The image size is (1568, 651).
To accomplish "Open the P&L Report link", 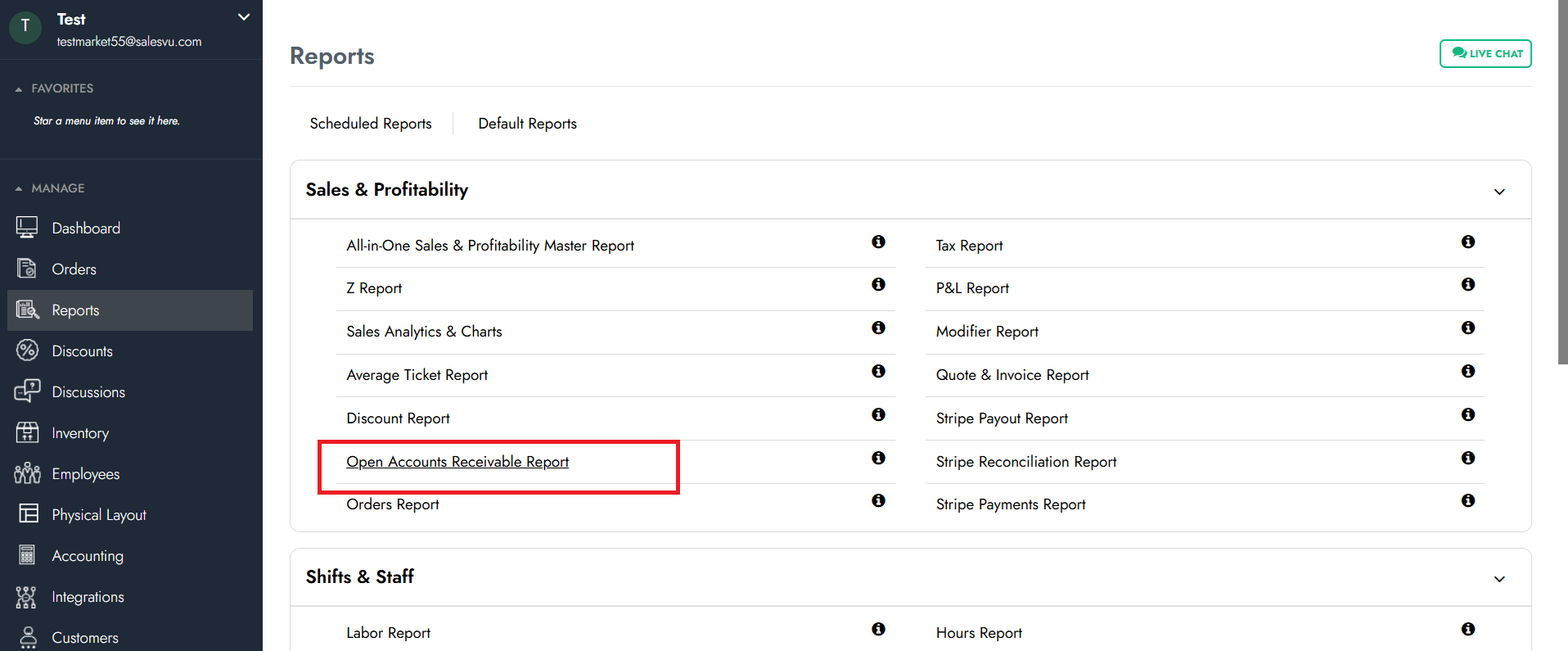I will pyautogui.click(x=972, y=288).
